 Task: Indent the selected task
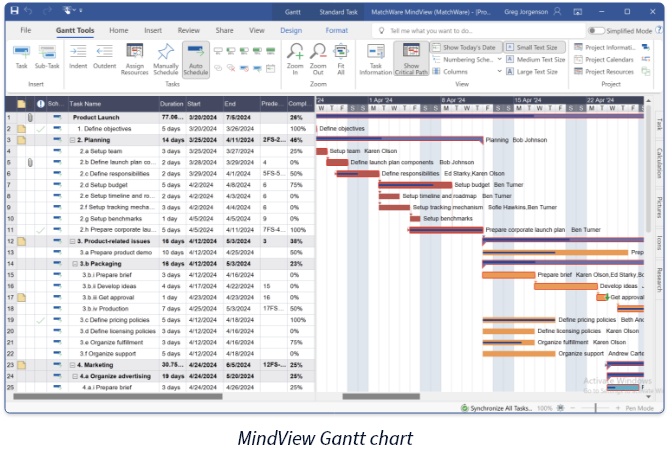point(78,57)
